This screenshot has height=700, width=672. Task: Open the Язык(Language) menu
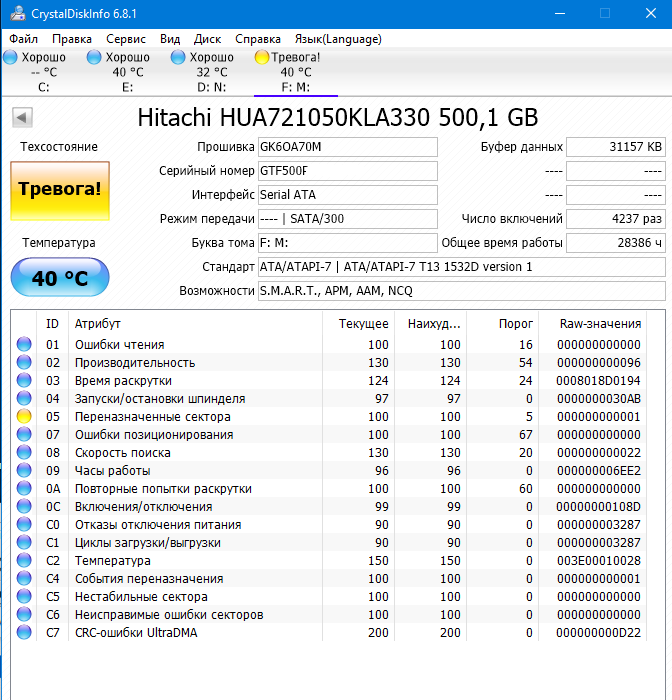click(338, 39)
